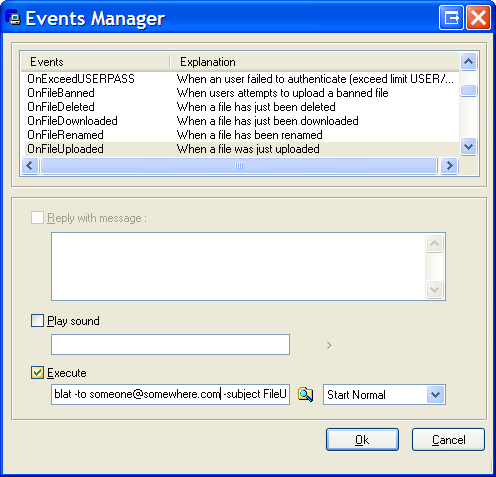Confirm with the Ok button

(362, 440)
